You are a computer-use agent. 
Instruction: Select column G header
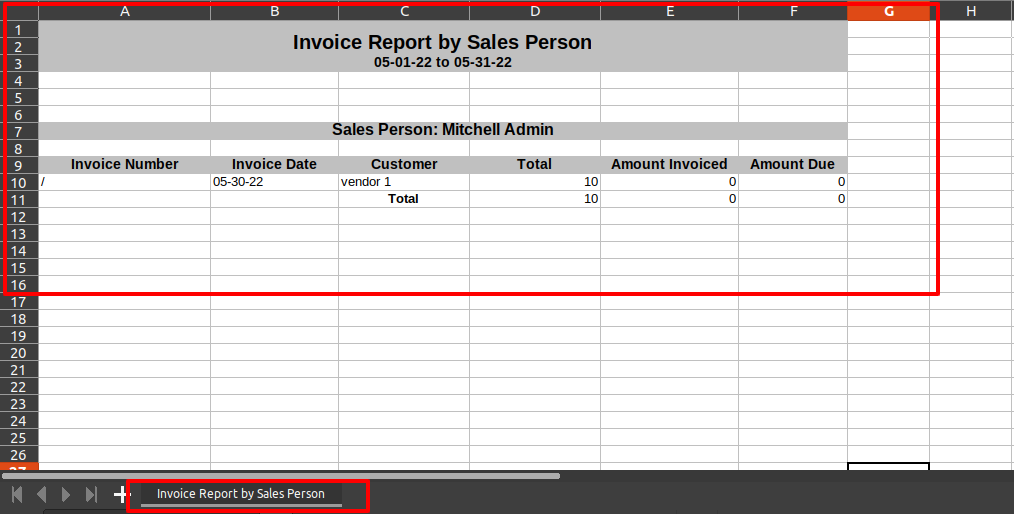[x=889, y=11]
